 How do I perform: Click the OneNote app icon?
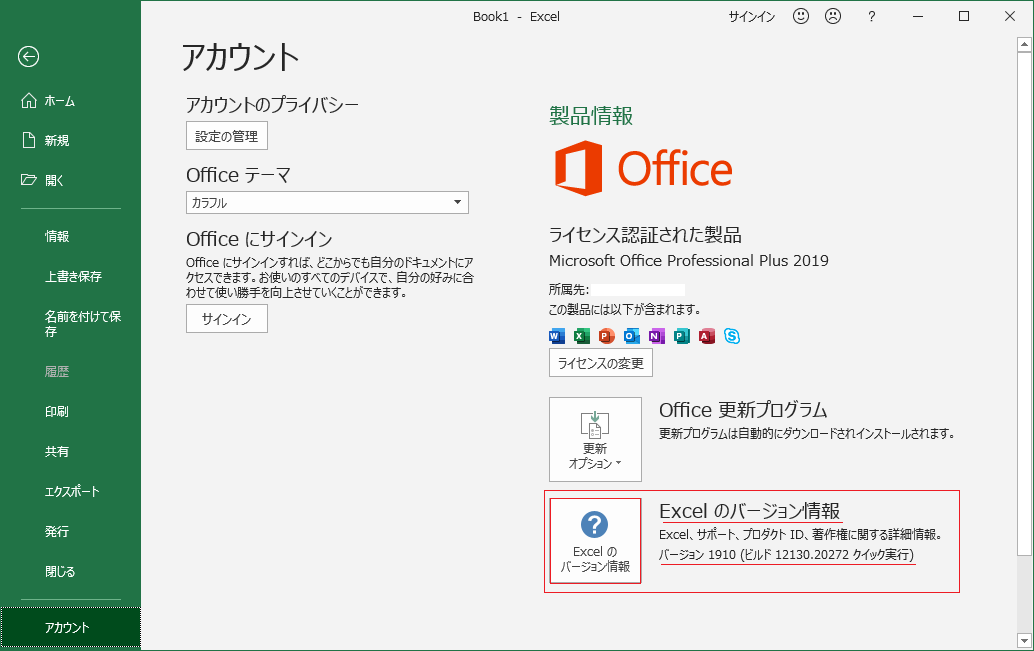(x=656, y=336)
